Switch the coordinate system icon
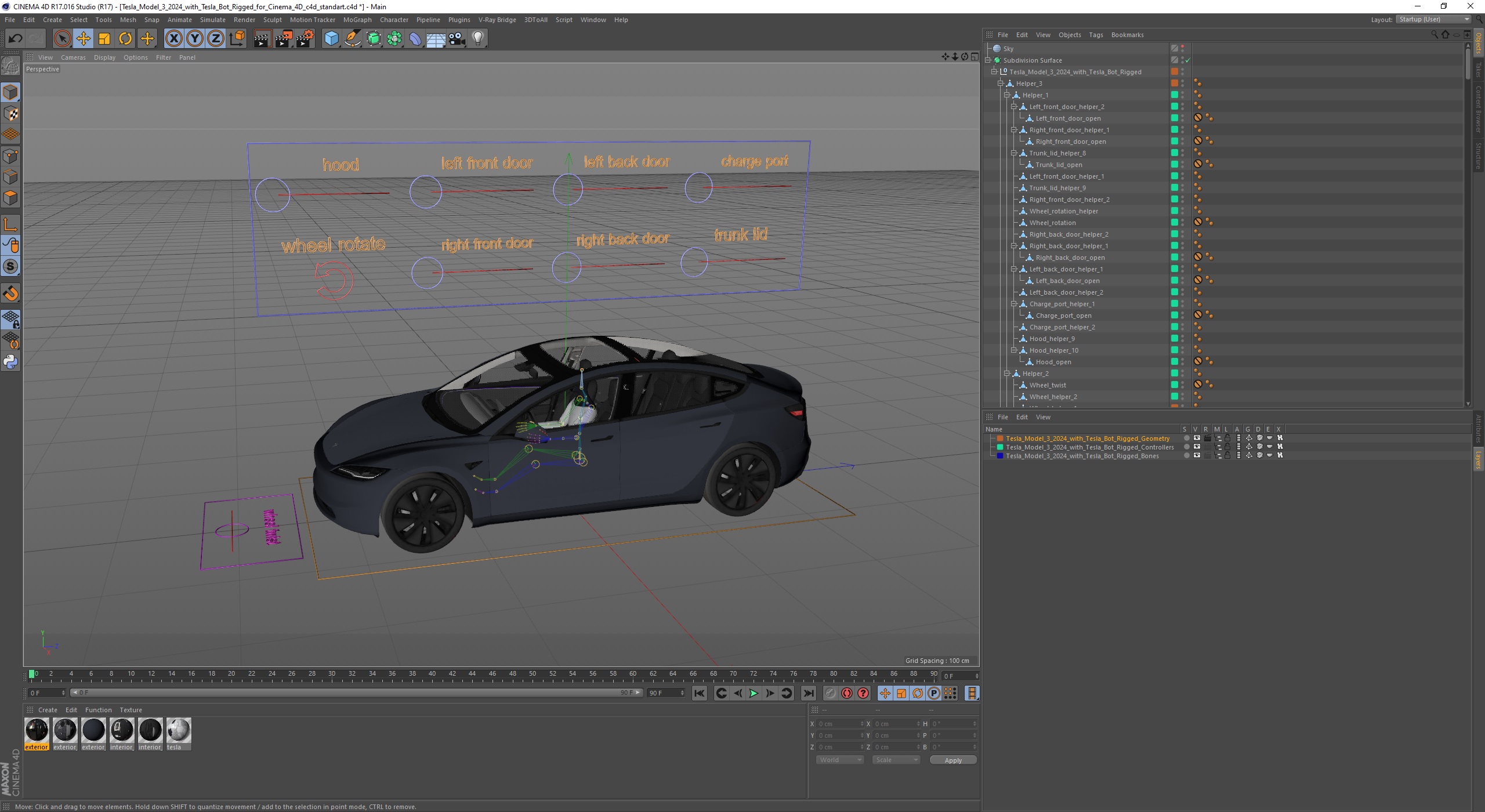Image resolution: width=1485 pixels, height=812 pixels. tap(237, 39)
